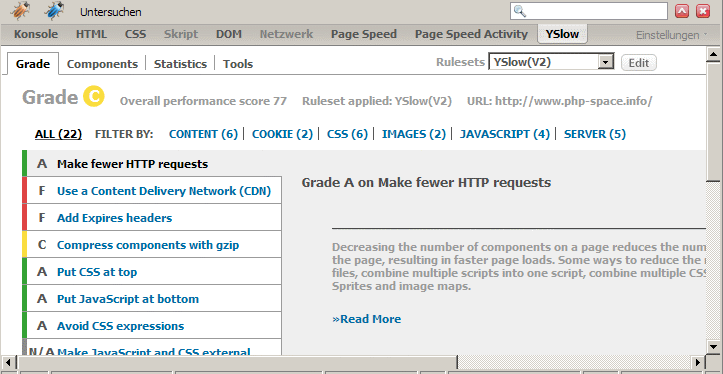Click the horizontal scrollbar thumb

click(237, 362)
